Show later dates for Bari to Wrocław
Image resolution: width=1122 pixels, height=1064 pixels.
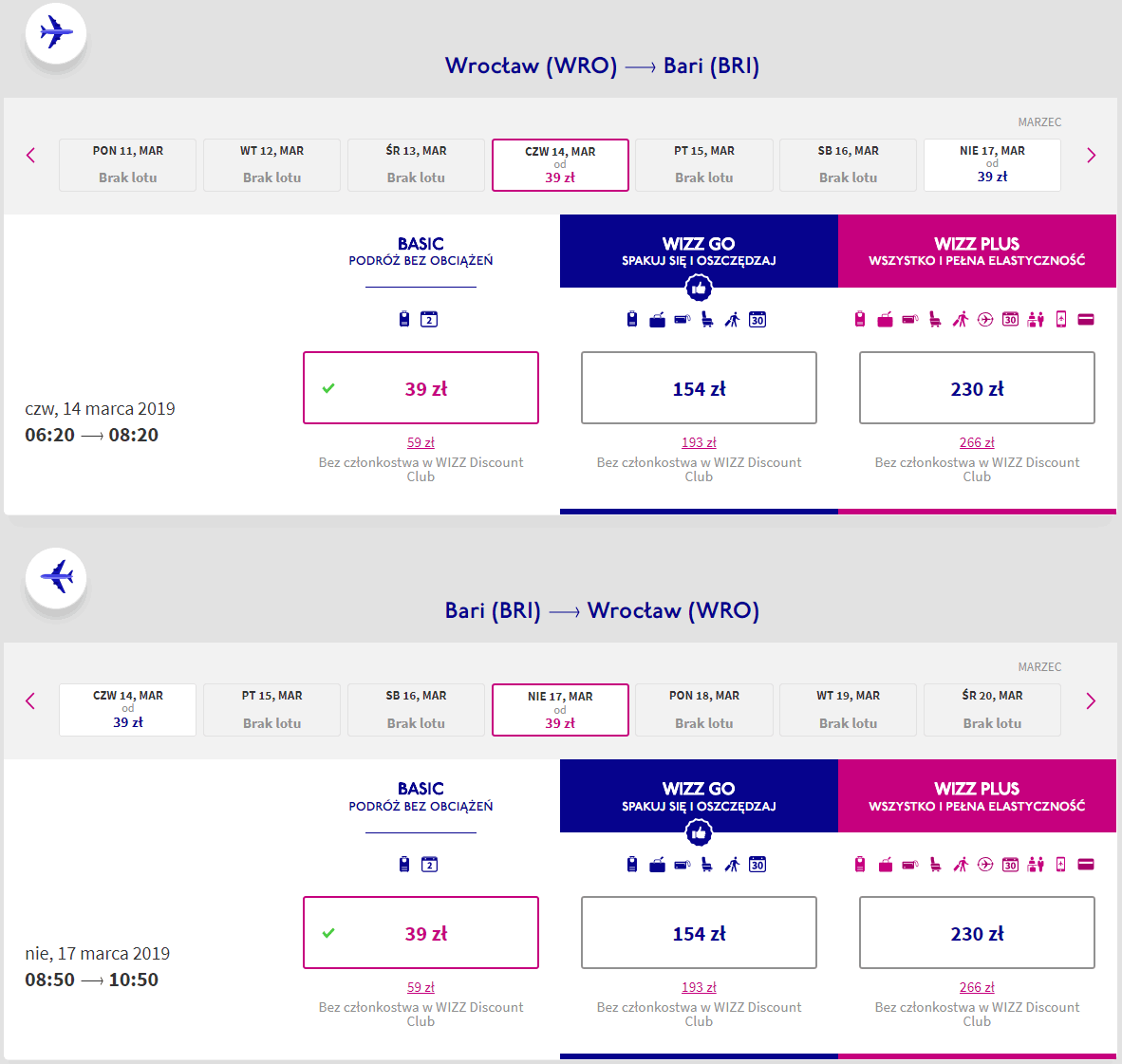pos(1091,701)
